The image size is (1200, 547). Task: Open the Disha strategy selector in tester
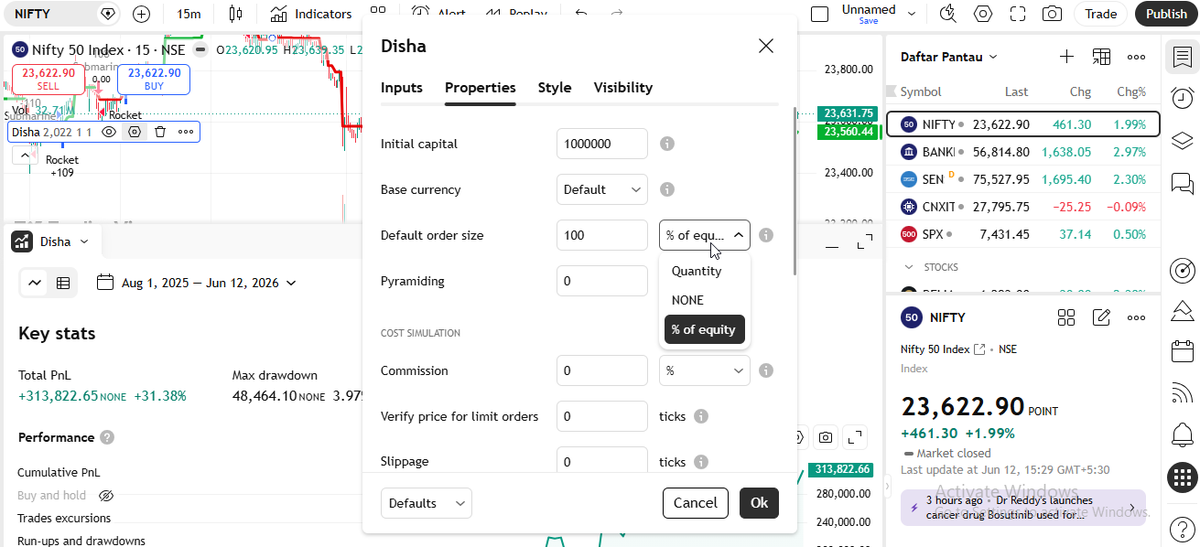50,241
